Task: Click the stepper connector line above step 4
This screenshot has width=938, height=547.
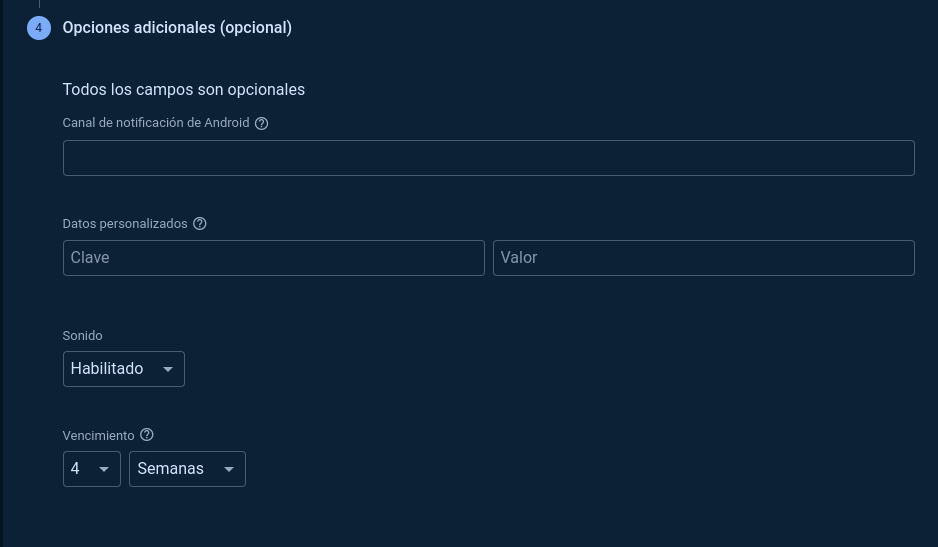Action: 39,4
